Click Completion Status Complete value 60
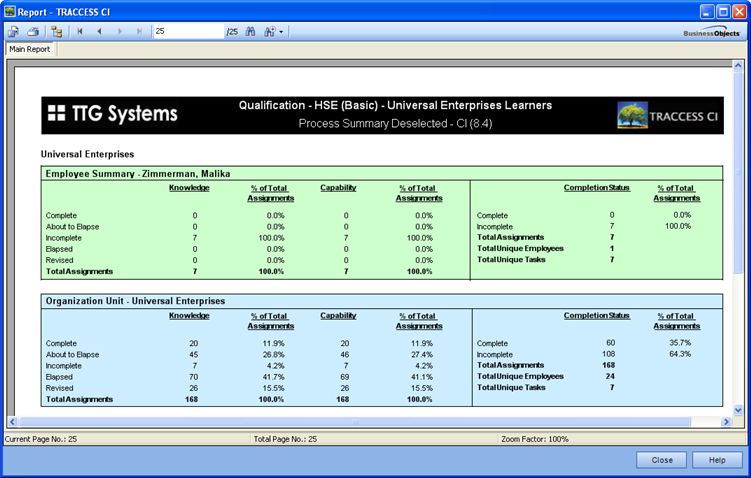751x478 pixels. (x=610, y=343)
